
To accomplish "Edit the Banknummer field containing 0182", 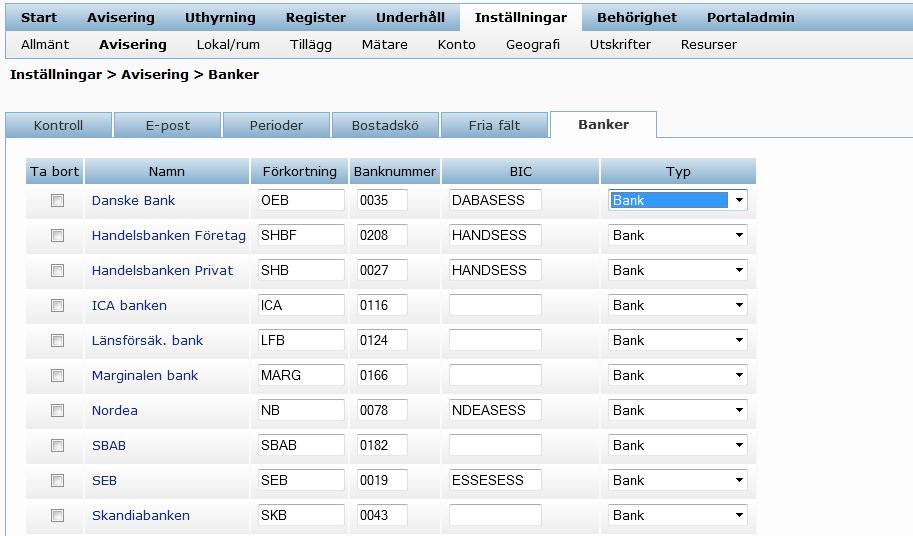I will click(382, 445).
